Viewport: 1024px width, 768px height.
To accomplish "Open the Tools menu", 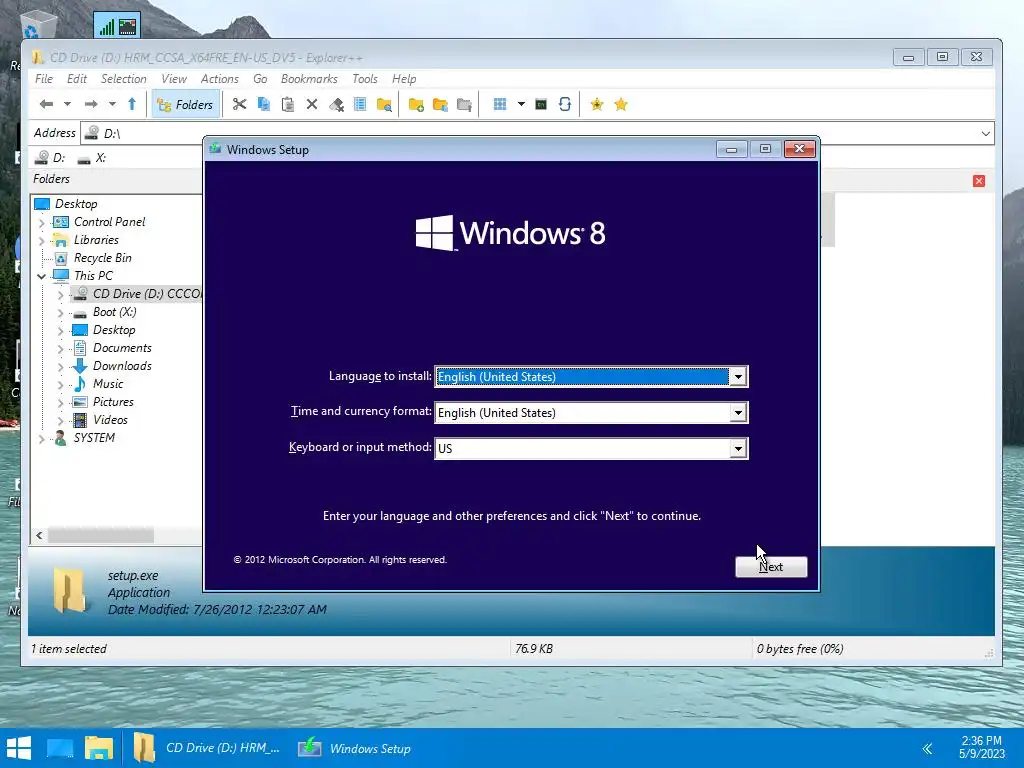I will point(364,79).
